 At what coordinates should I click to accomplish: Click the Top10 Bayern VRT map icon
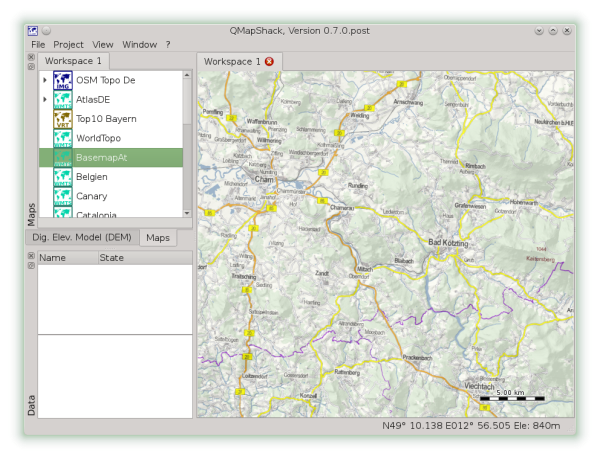63,119
